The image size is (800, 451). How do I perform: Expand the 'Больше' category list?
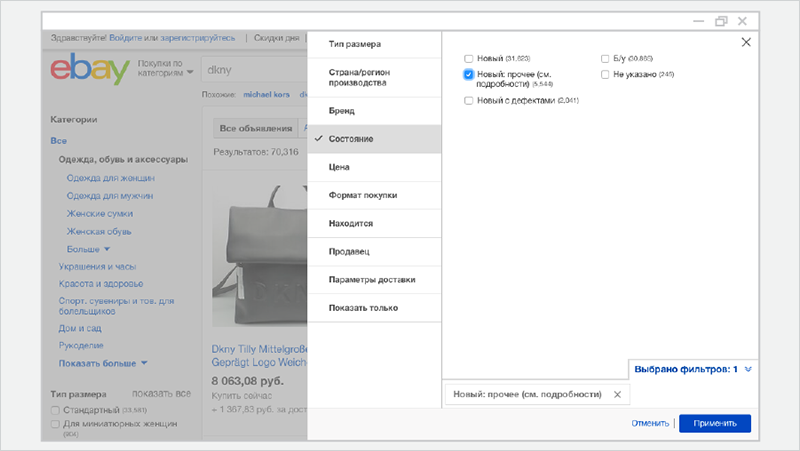coord(88,249)
